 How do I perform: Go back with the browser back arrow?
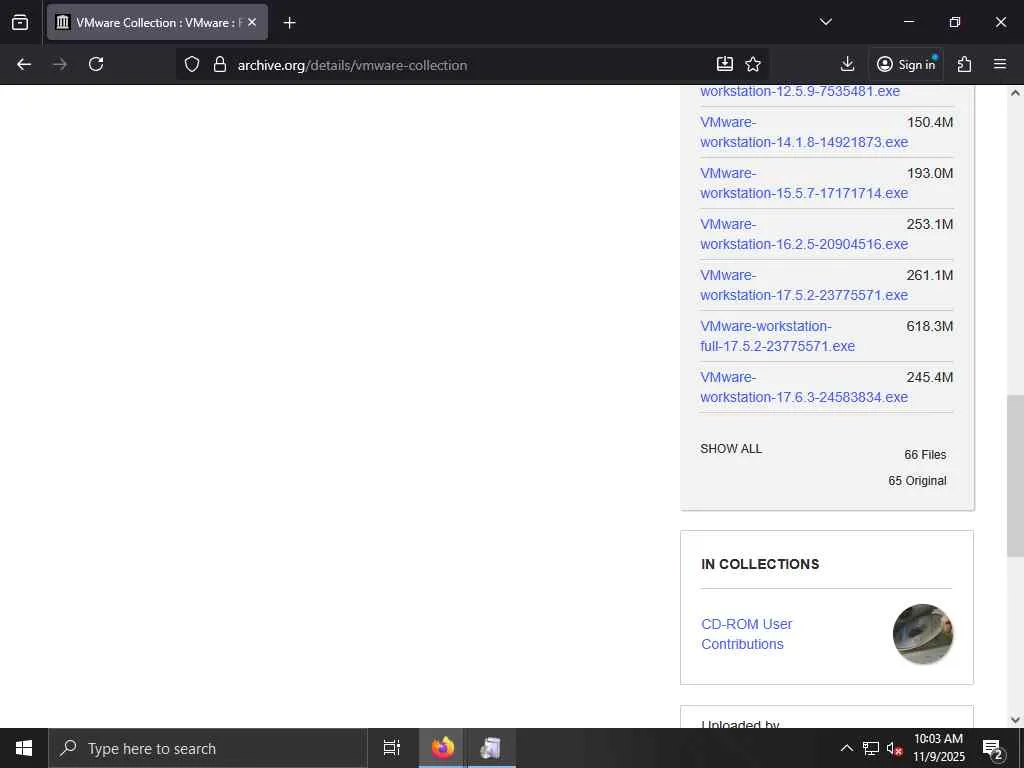(24, 64)
